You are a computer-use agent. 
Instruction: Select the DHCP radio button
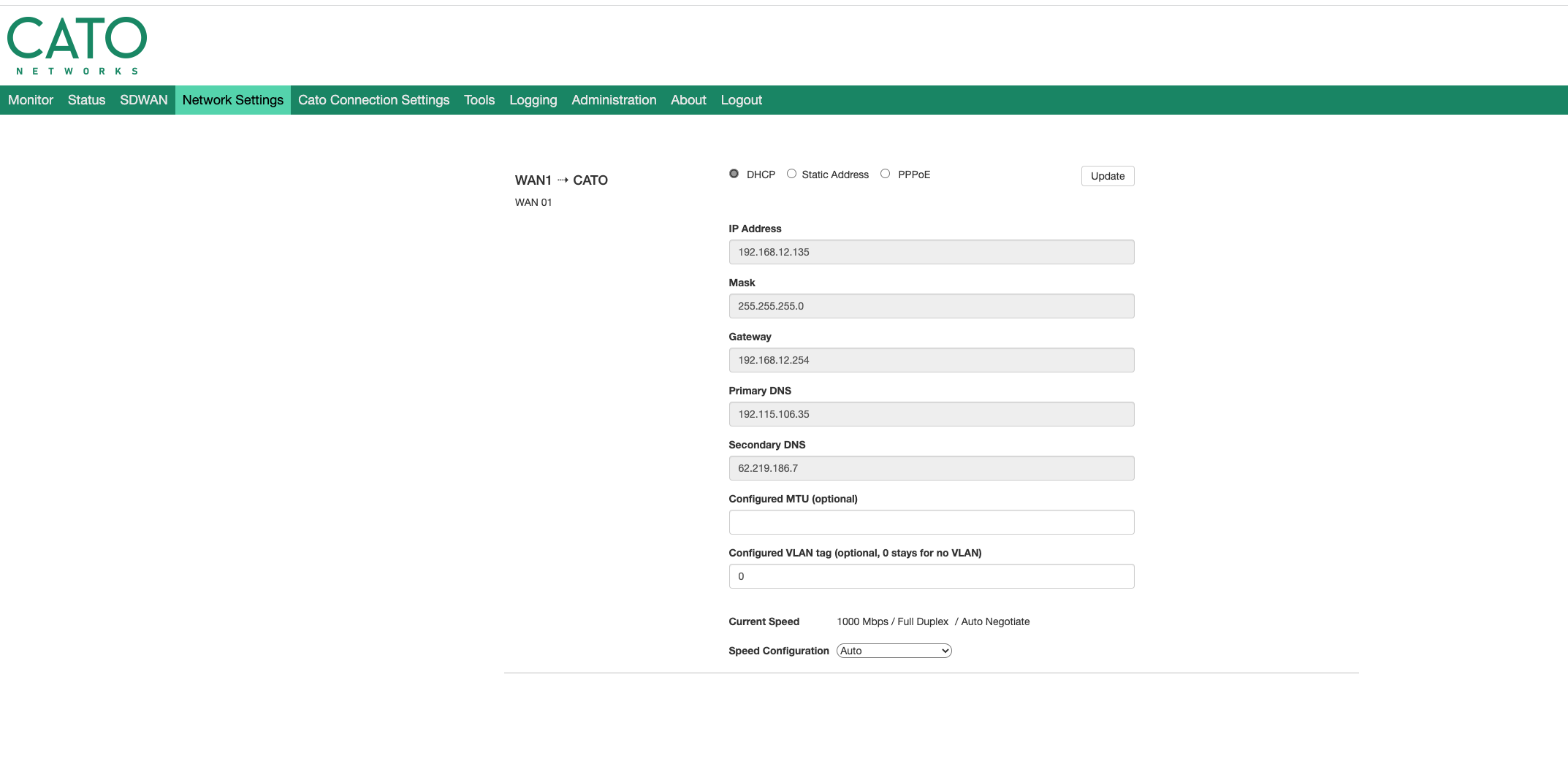pos(734,174)
